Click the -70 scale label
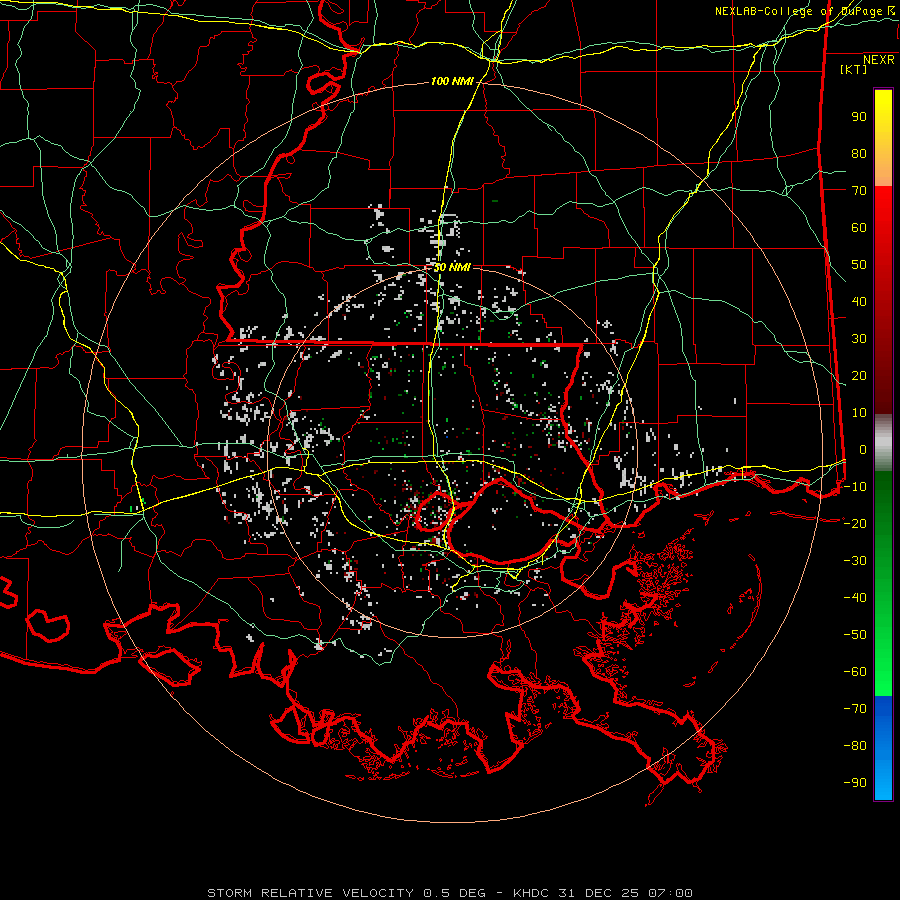Viewport: 900px width, 900px height. pos(855,709)
